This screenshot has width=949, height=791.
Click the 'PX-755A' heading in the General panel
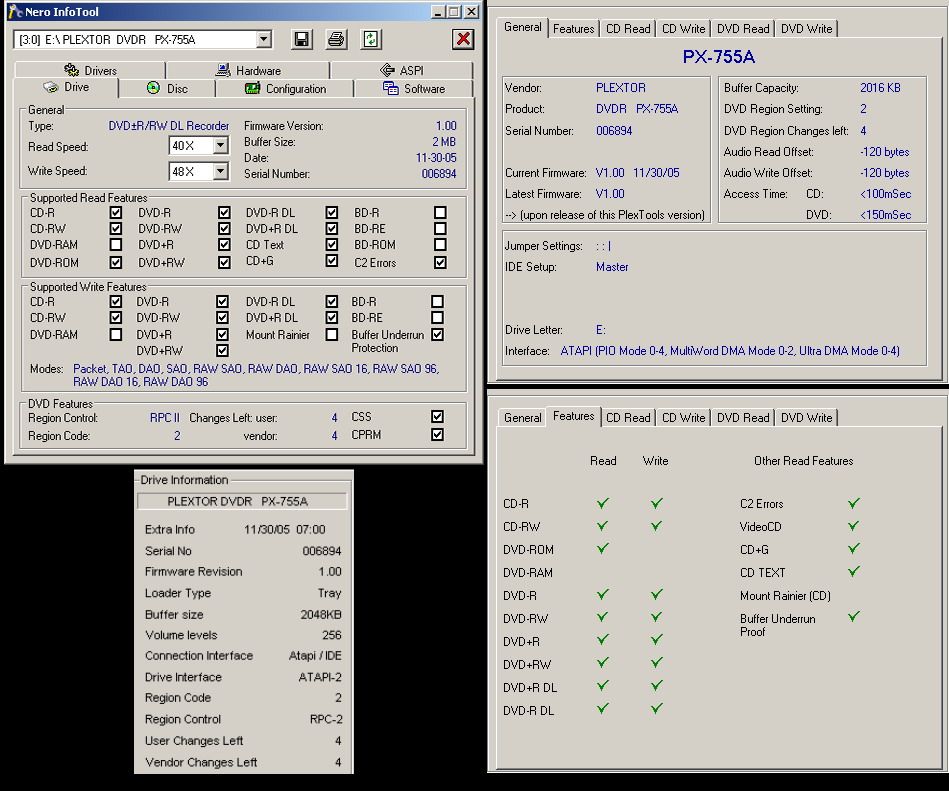click(718, 57)
